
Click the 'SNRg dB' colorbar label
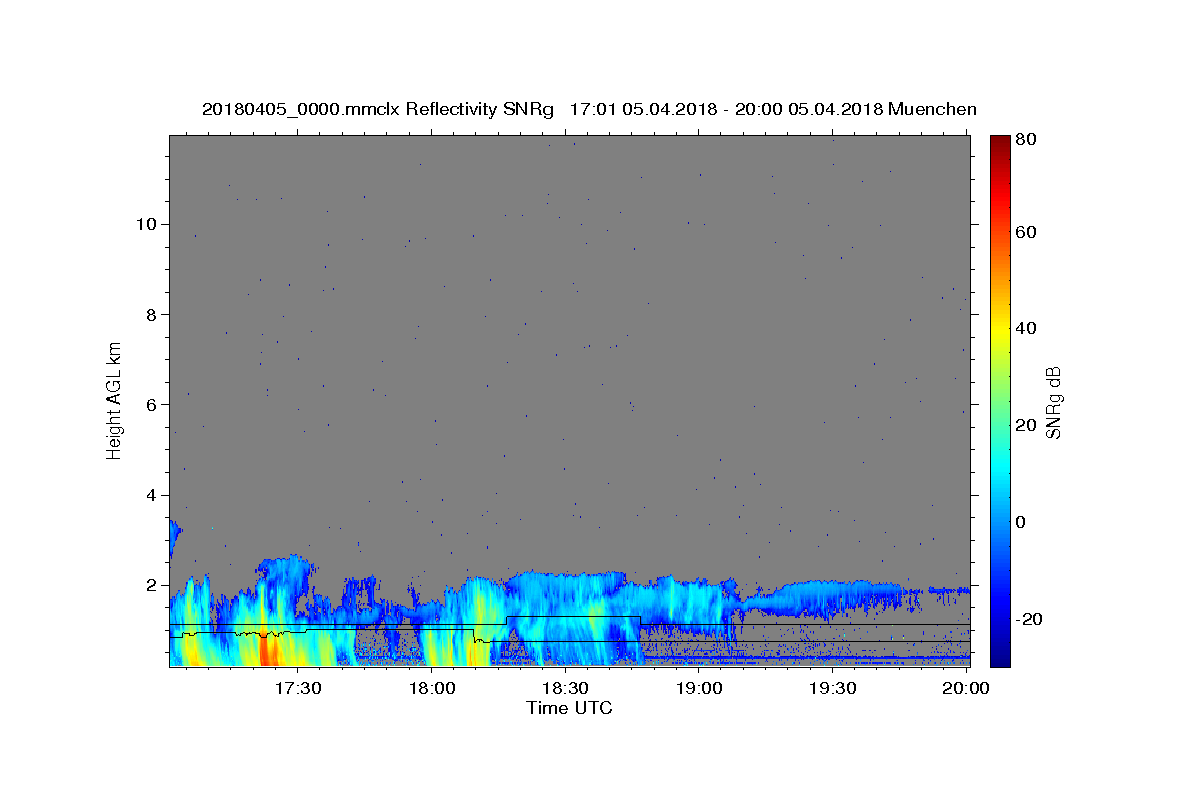click(1053, 402)
